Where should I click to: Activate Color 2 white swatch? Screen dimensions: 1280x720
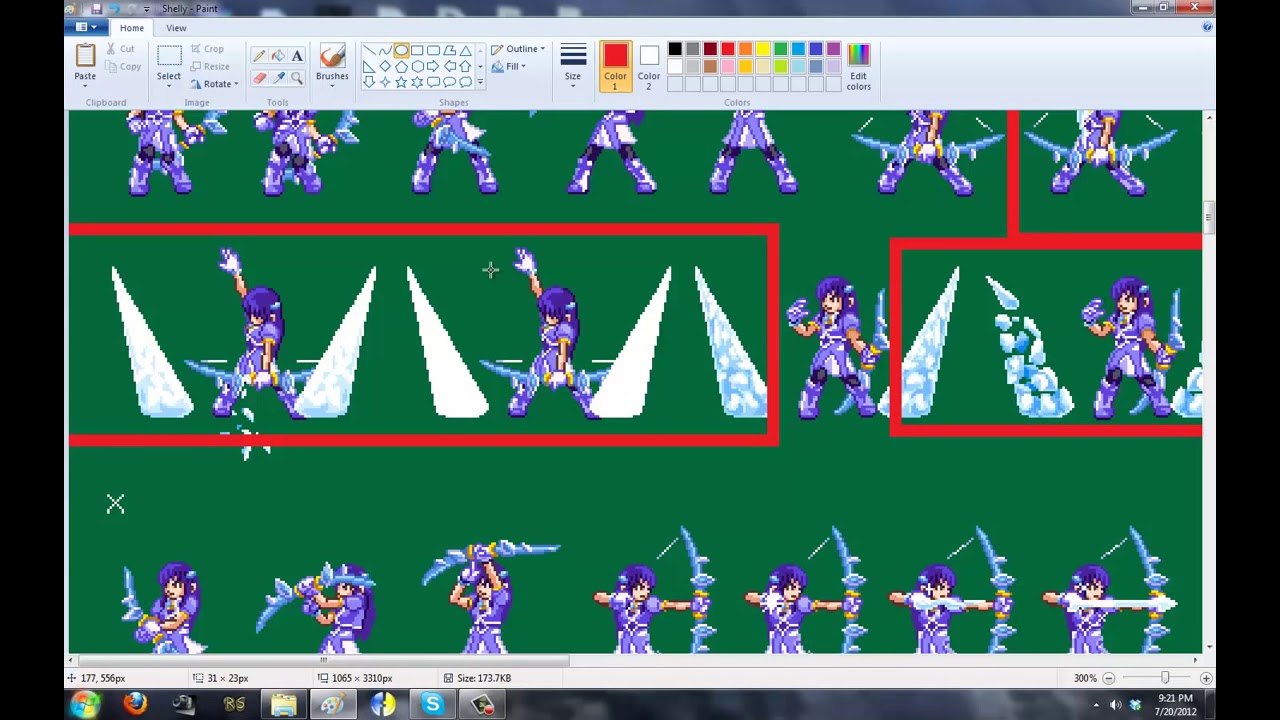coord(649,66)
